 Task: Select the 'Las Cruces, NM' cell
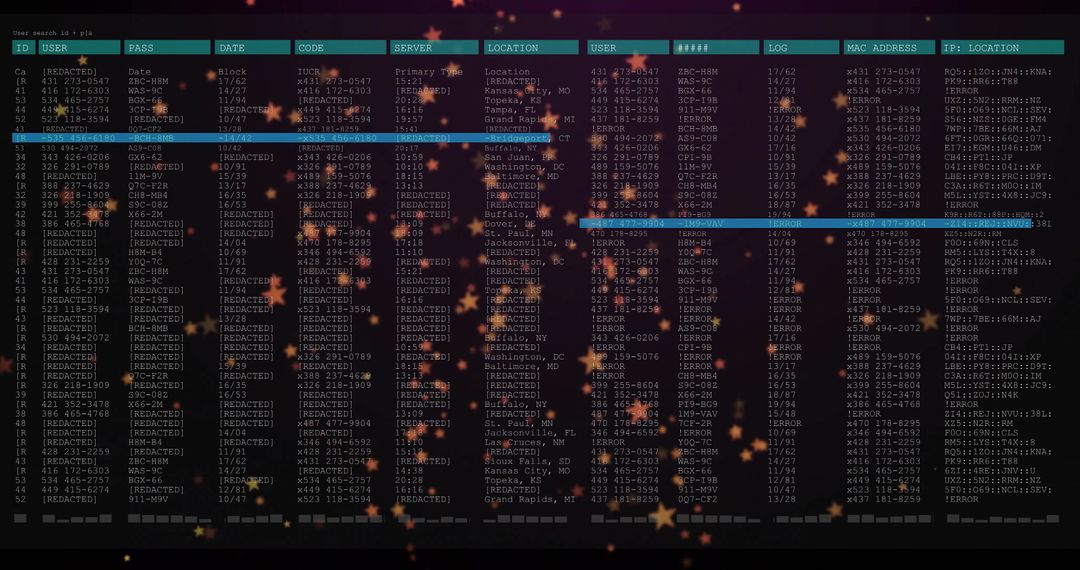(524, 443)
